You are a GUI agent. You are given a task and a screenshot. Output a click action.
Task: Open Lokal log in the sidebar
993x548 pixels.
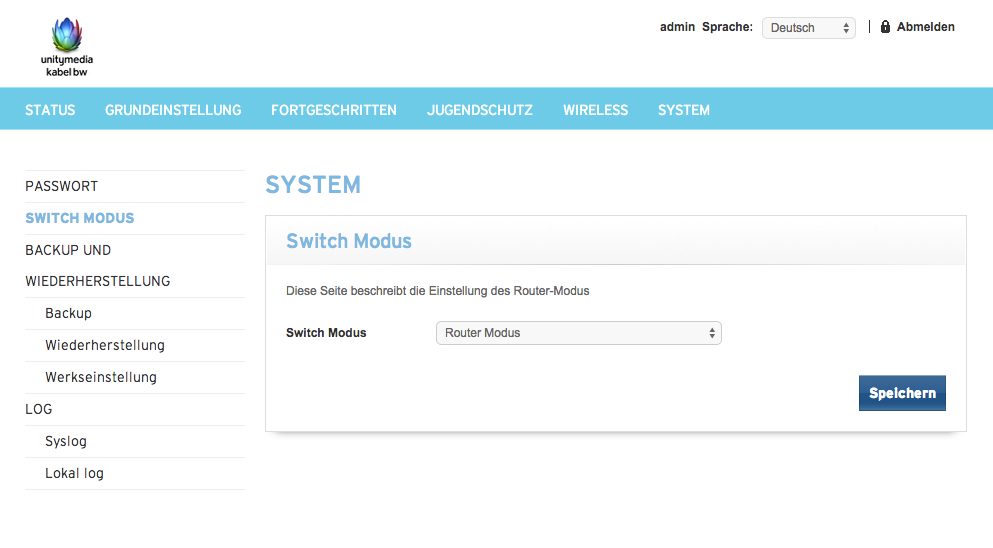[74, 473]
